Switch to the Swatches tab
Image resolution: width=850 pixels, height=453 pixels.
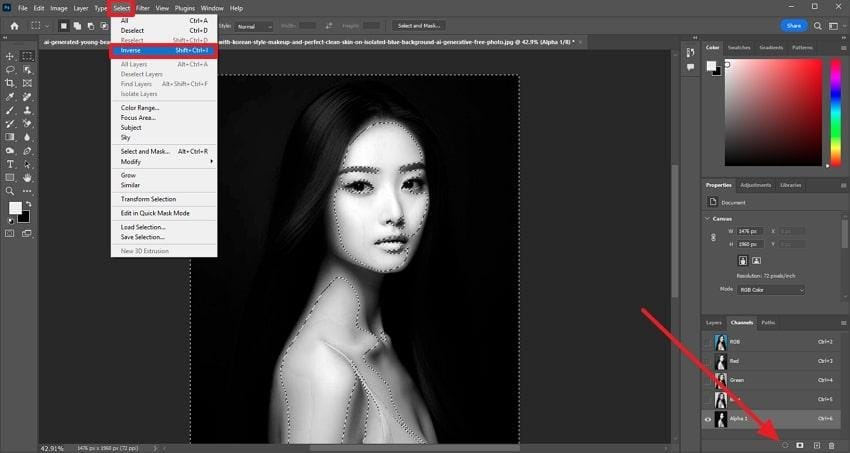(738, 48)
